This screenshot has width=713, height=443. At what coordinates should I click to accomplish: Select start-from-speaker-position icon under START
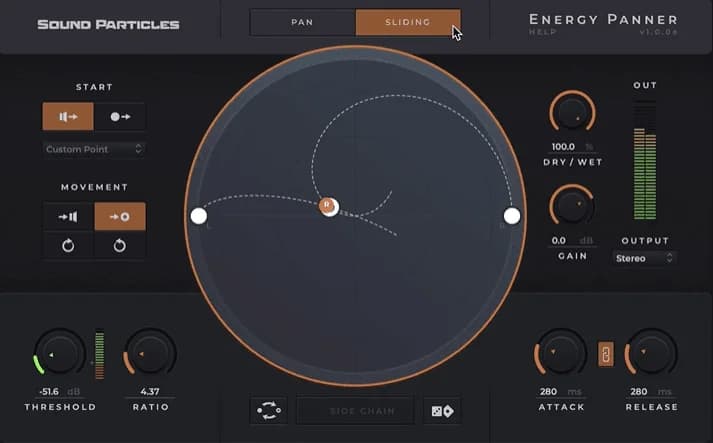tap(68, 116)
